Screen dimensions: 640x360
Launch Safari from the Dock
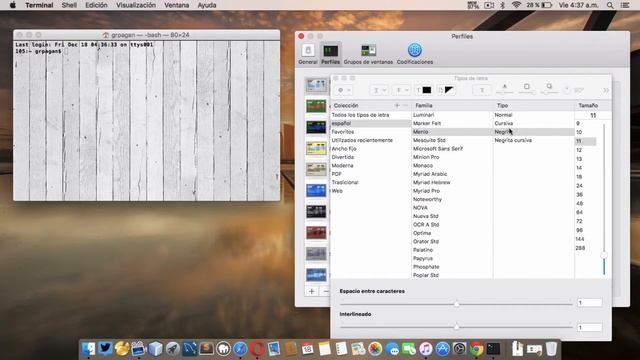coord(240,349)
